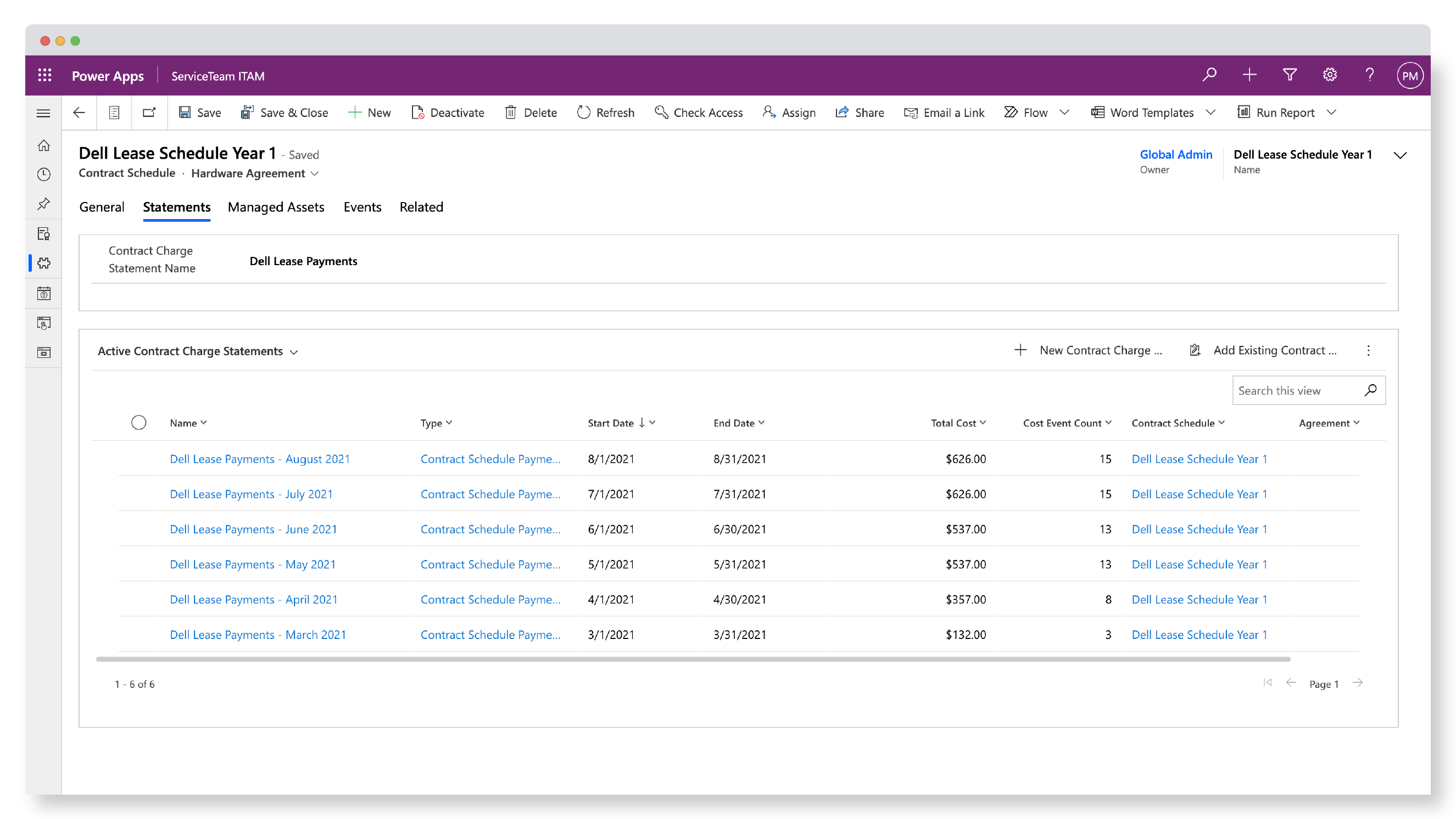Expand the Hardware Agreement dropdown

point(315,173)
